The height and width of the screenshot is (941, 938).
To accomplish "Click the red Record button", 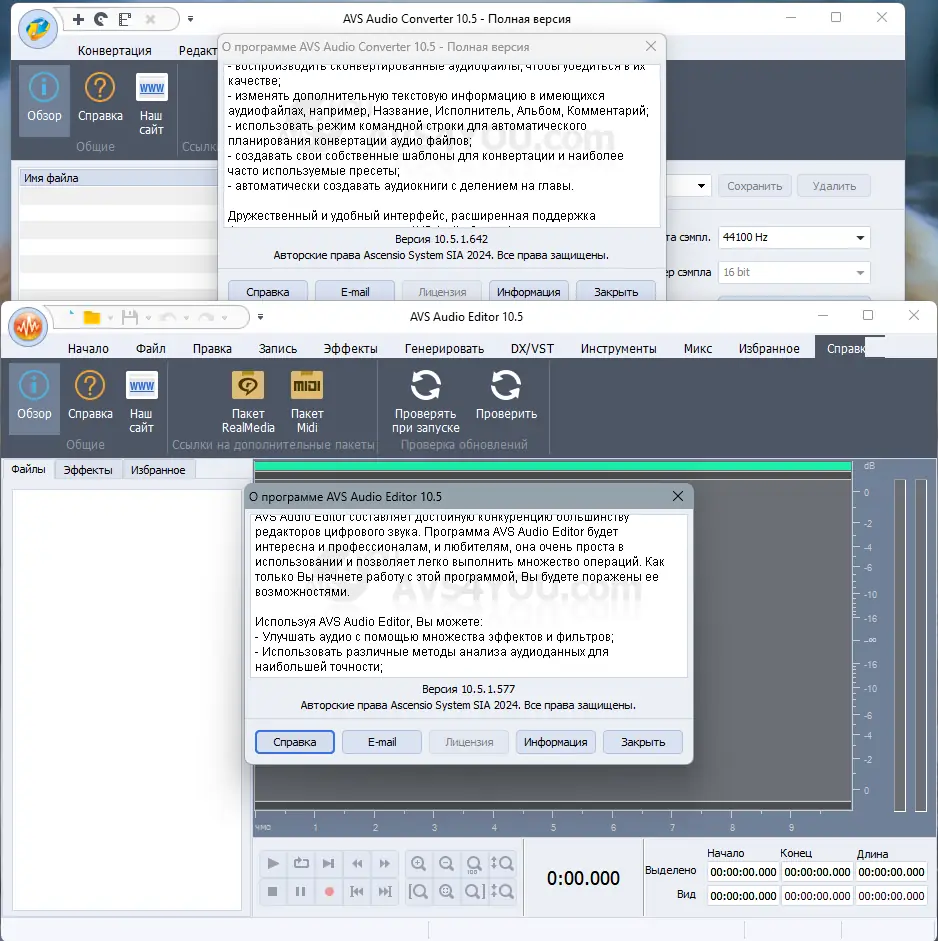I will click(329, 891).
